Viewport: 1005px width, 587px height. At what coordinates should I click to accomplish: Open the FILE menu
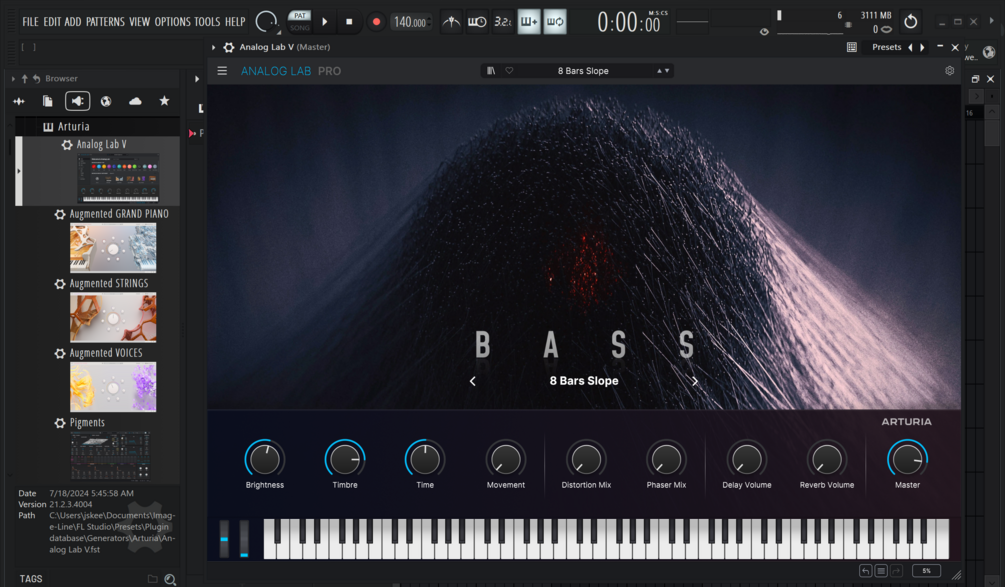pos(30,22)
